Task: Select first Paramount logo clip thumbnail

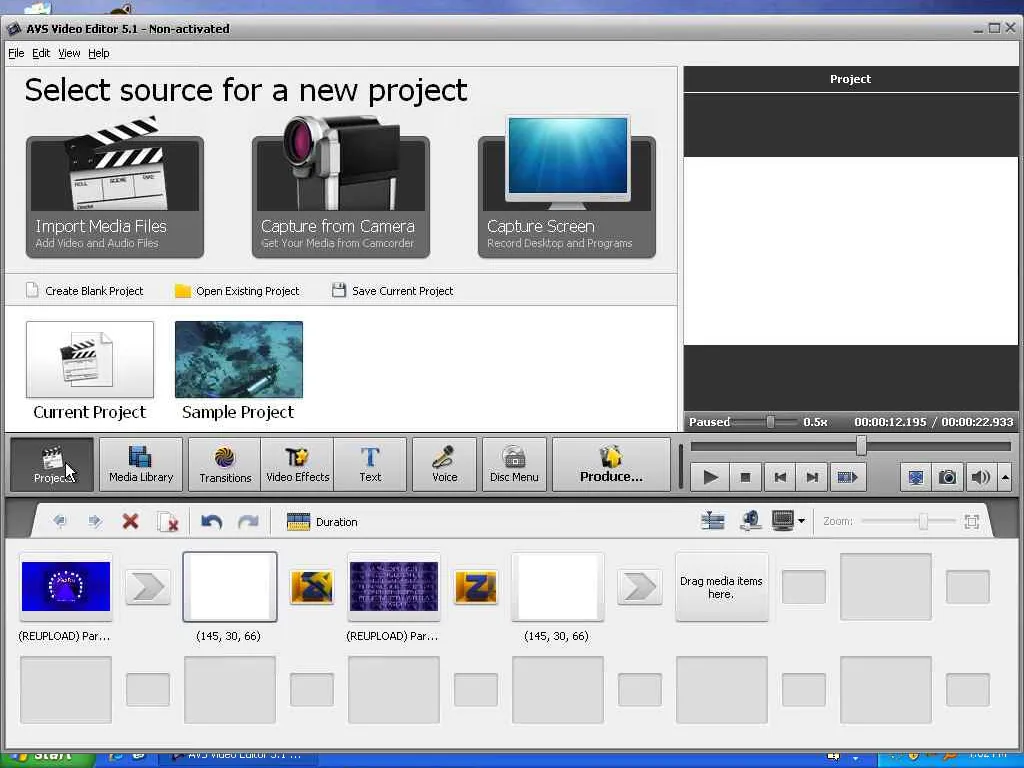Action: click(66, 586)
